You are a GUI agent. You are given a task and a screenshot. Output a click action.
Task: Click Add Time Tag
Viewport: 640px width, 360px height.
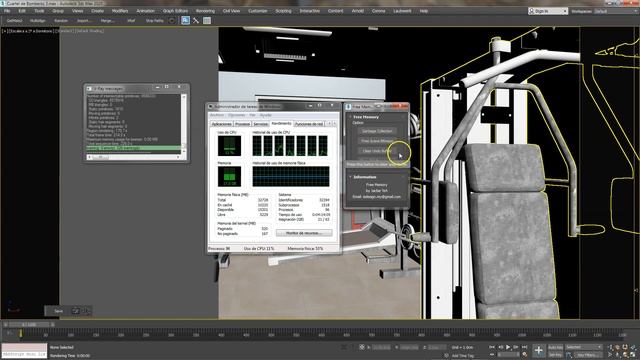pyautogui.click(x=462, y=356)
